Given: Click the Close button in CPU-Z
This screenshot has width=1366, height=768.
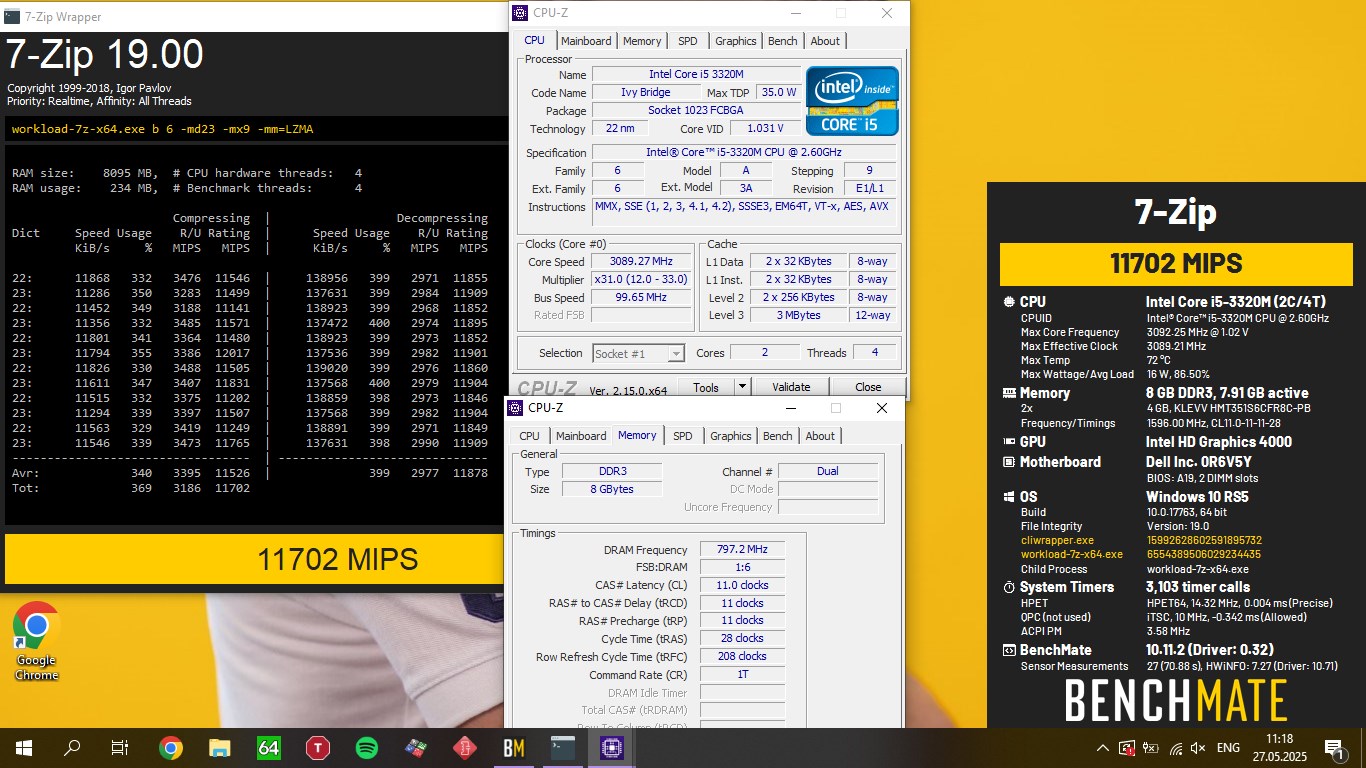Looking at the screenshot, I should point(868,387).
